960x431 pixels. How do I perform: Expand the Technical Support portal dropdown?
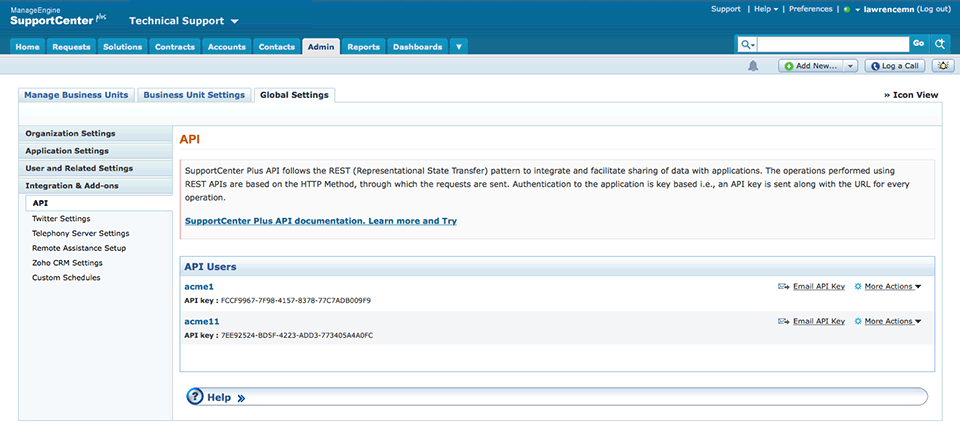point(234,21)
